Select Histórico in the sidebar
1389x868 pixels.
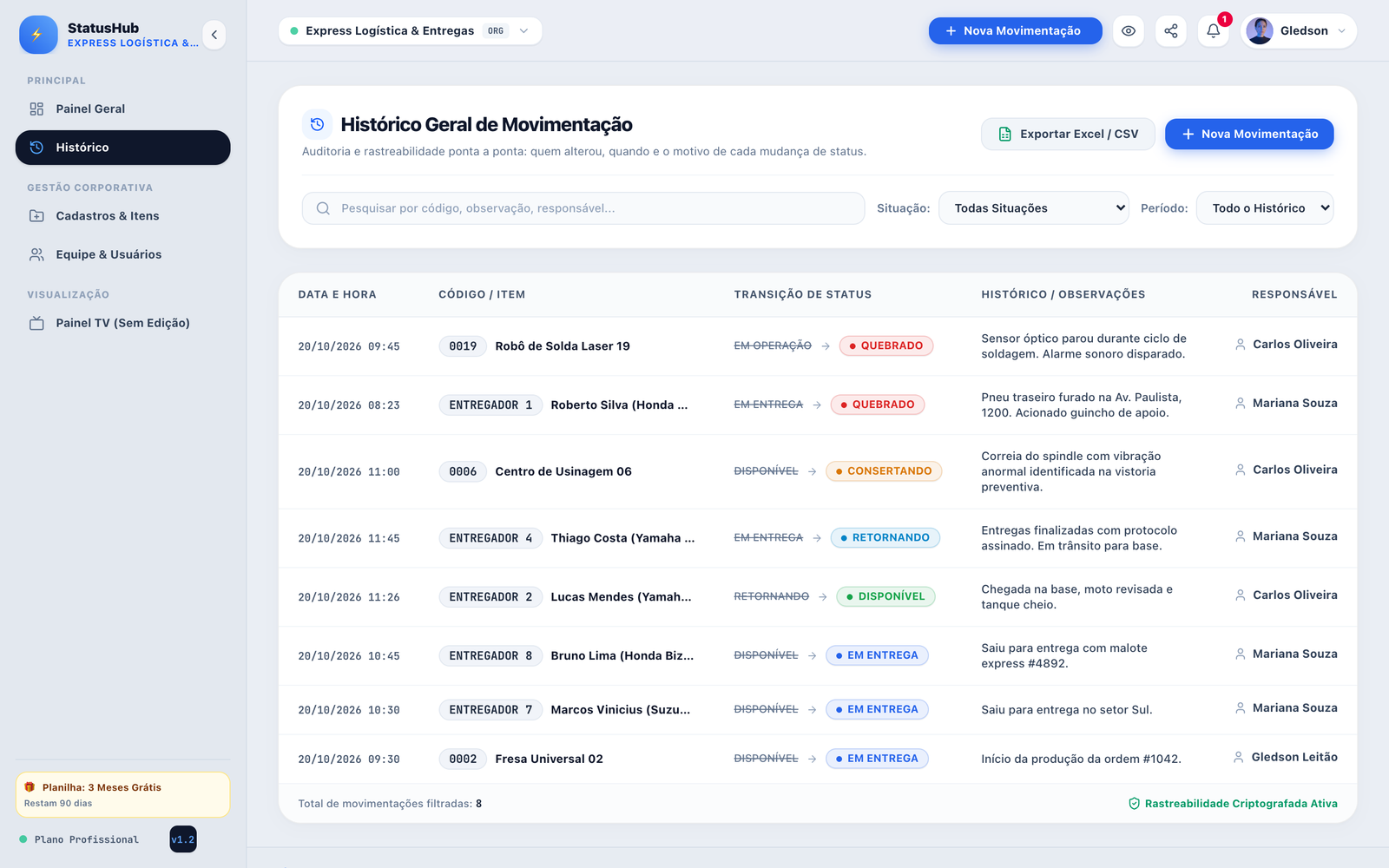point(122,148)
